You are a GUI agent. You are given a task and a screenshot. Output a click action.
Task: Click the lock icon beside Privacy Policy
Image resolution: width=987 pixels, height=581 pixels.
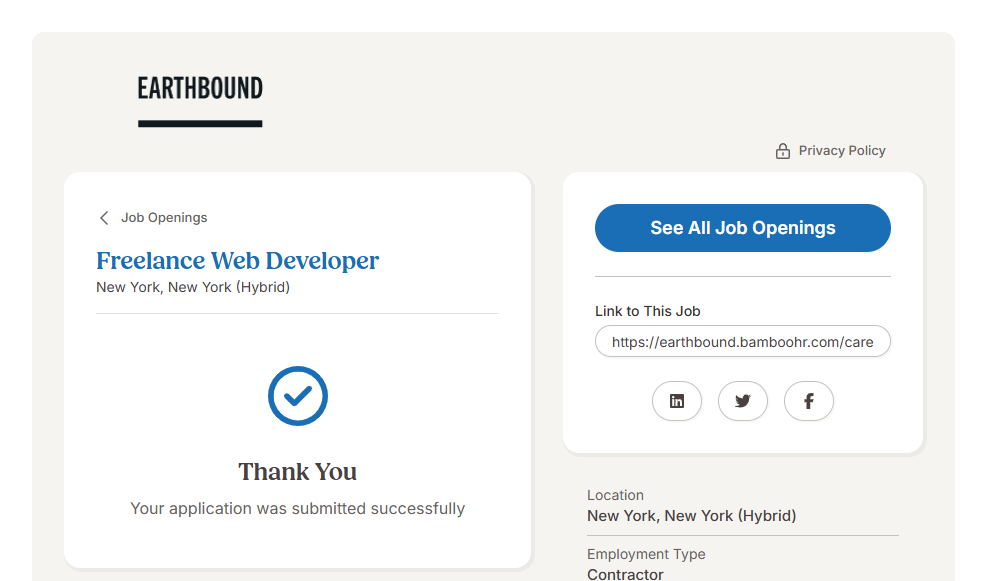(783, 151)
